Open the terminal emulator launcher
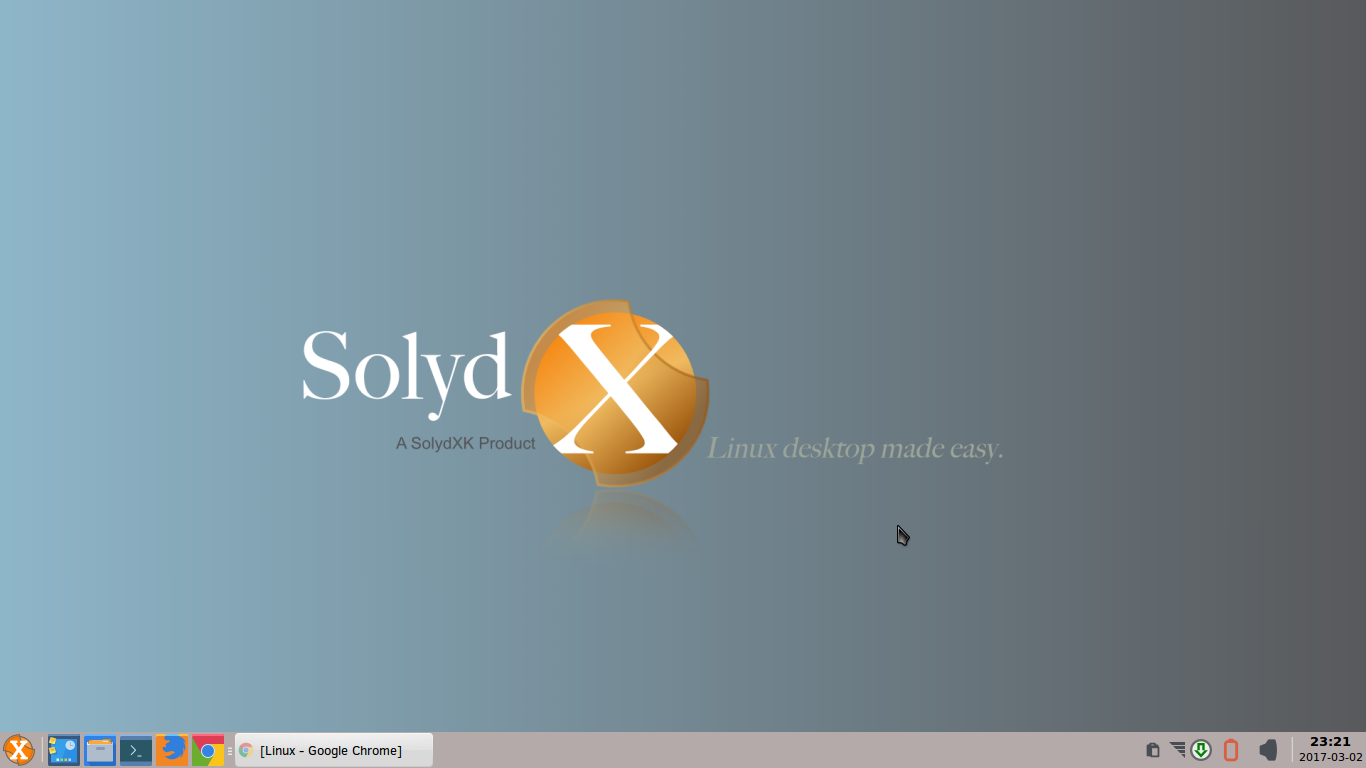This screenshot has height=768, width=1366. 136,750
